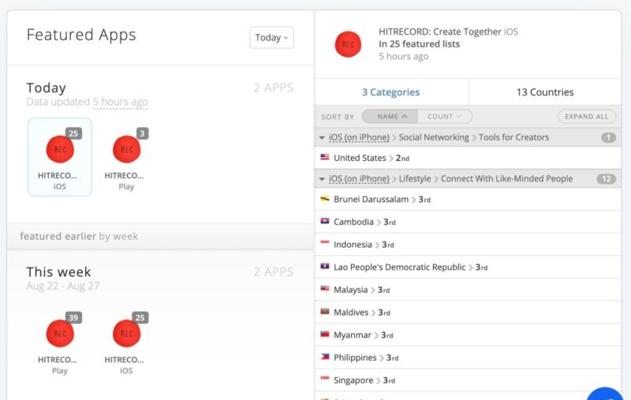Select the Lao People's Democratic Republic text
The width and height of the screenshot is (631, 400).
[400, 267]
